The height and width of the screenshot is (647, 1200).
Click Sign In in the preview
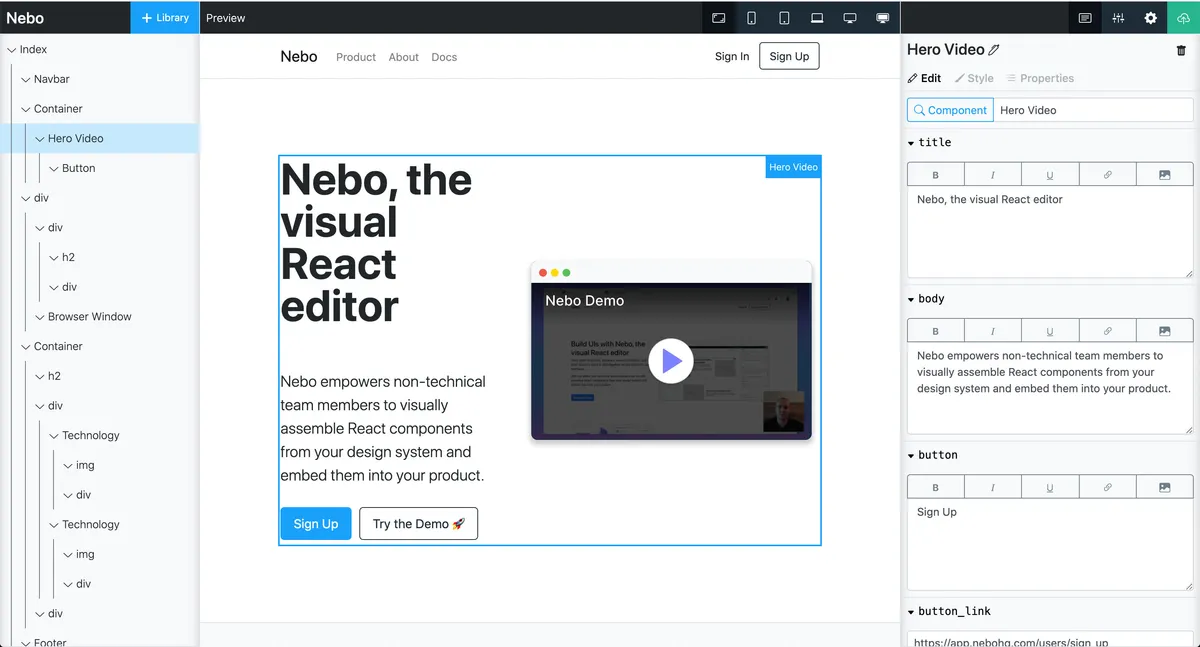(732, 57)
